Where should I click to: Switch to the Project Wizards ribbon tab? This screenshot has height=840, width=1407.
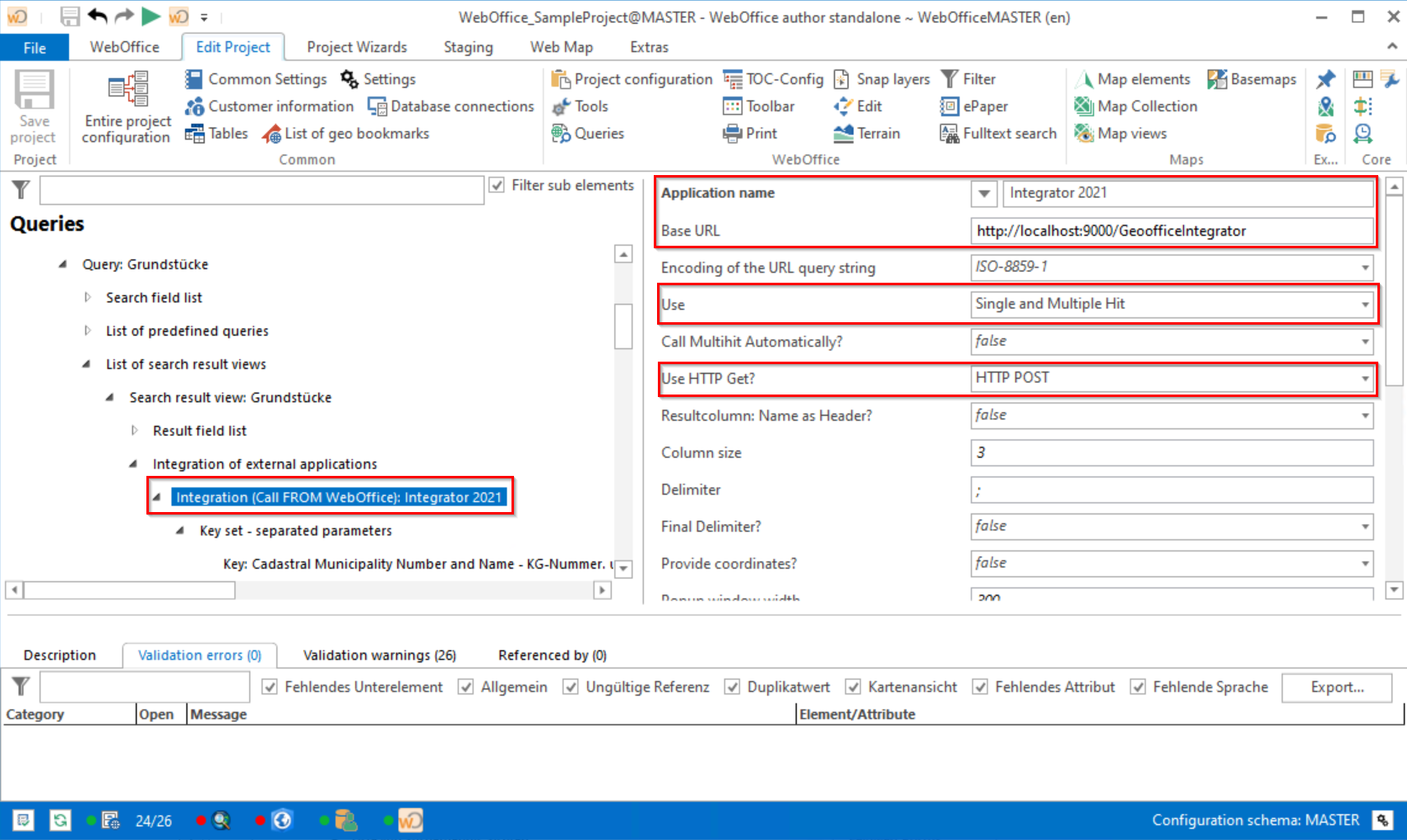(357, 47)
